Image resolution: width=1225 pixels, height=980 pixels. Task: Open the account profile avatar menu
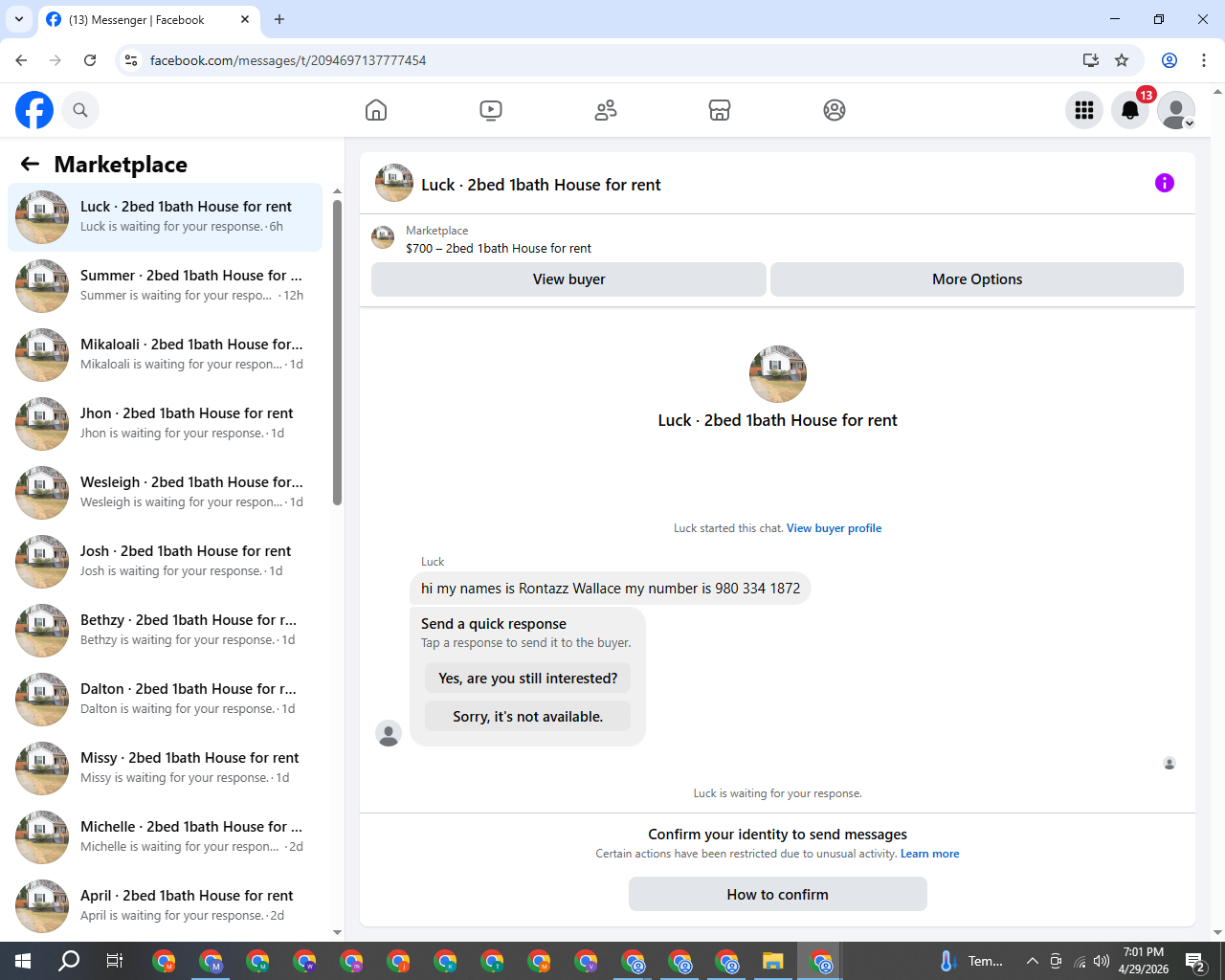(x=1176, y=110)
